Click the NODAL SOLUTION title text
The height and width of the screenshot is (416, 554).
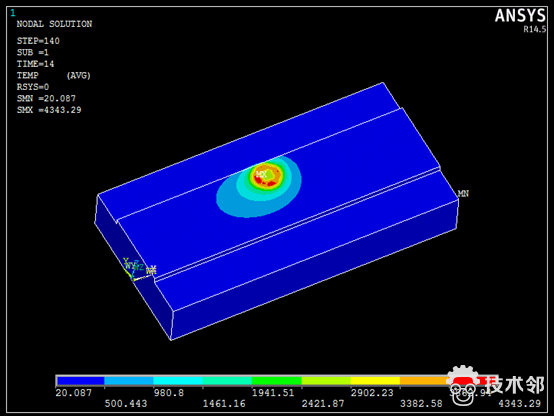[x=54, y=24]
